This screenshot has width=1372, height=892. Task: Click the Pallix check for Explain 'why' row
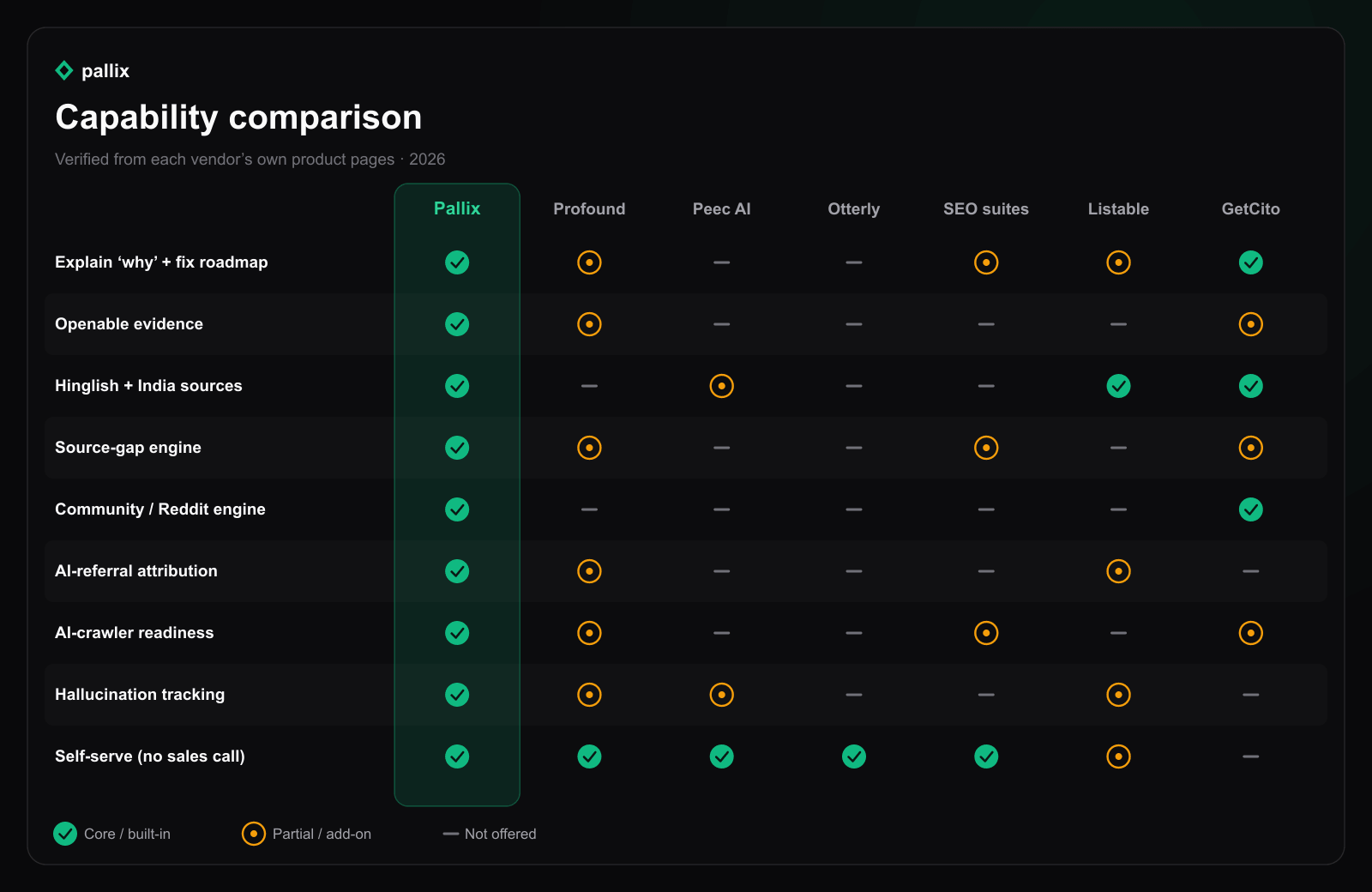(x=457, y=262)
